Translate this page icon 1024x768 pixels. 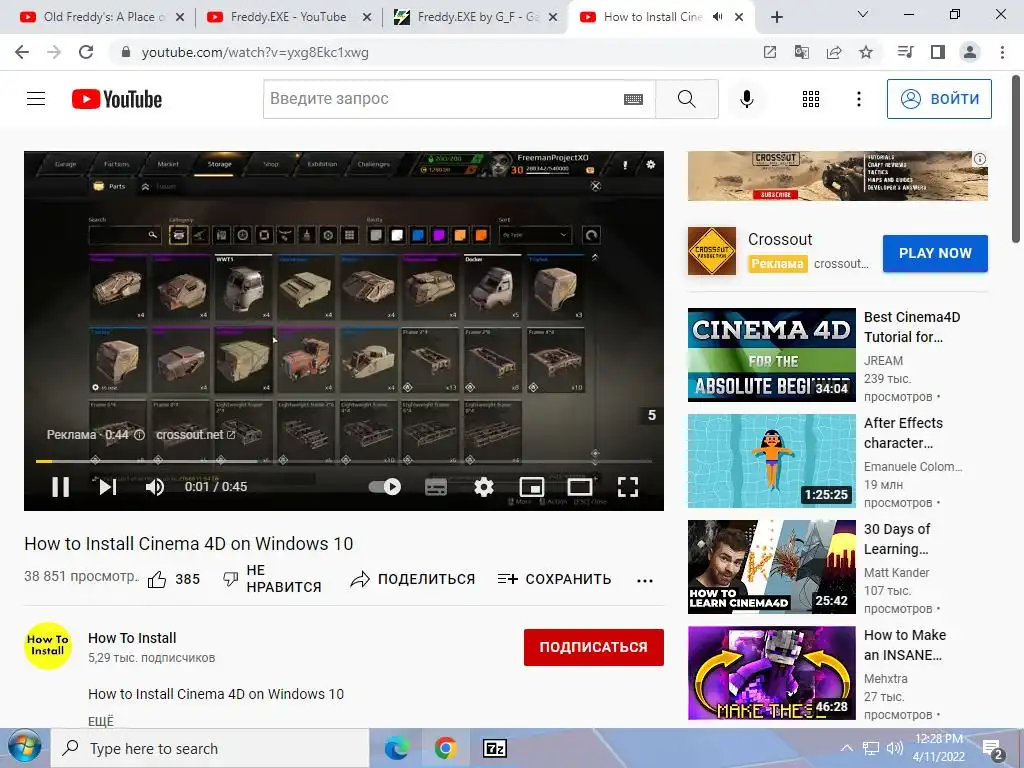pyautogui.click(x=802, y=52)
